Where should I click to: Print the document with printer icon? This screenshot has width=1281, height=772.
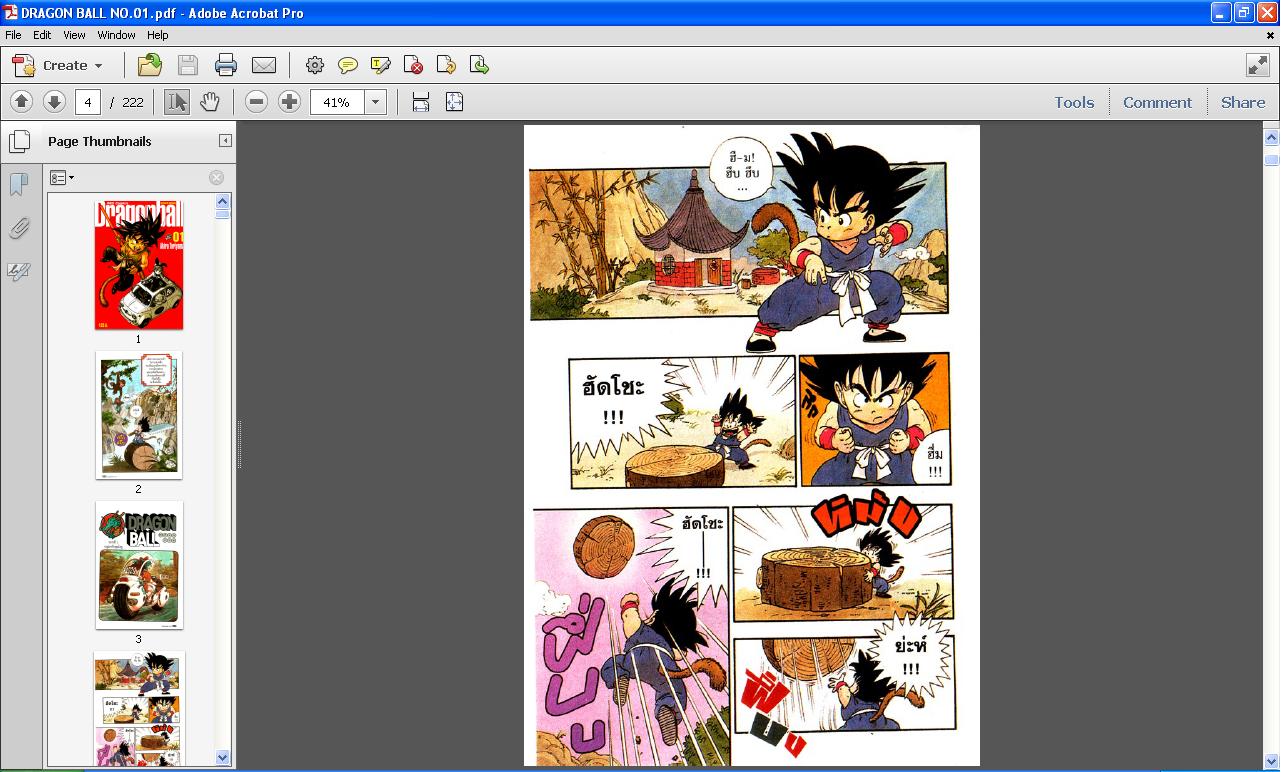pos(226,65)
